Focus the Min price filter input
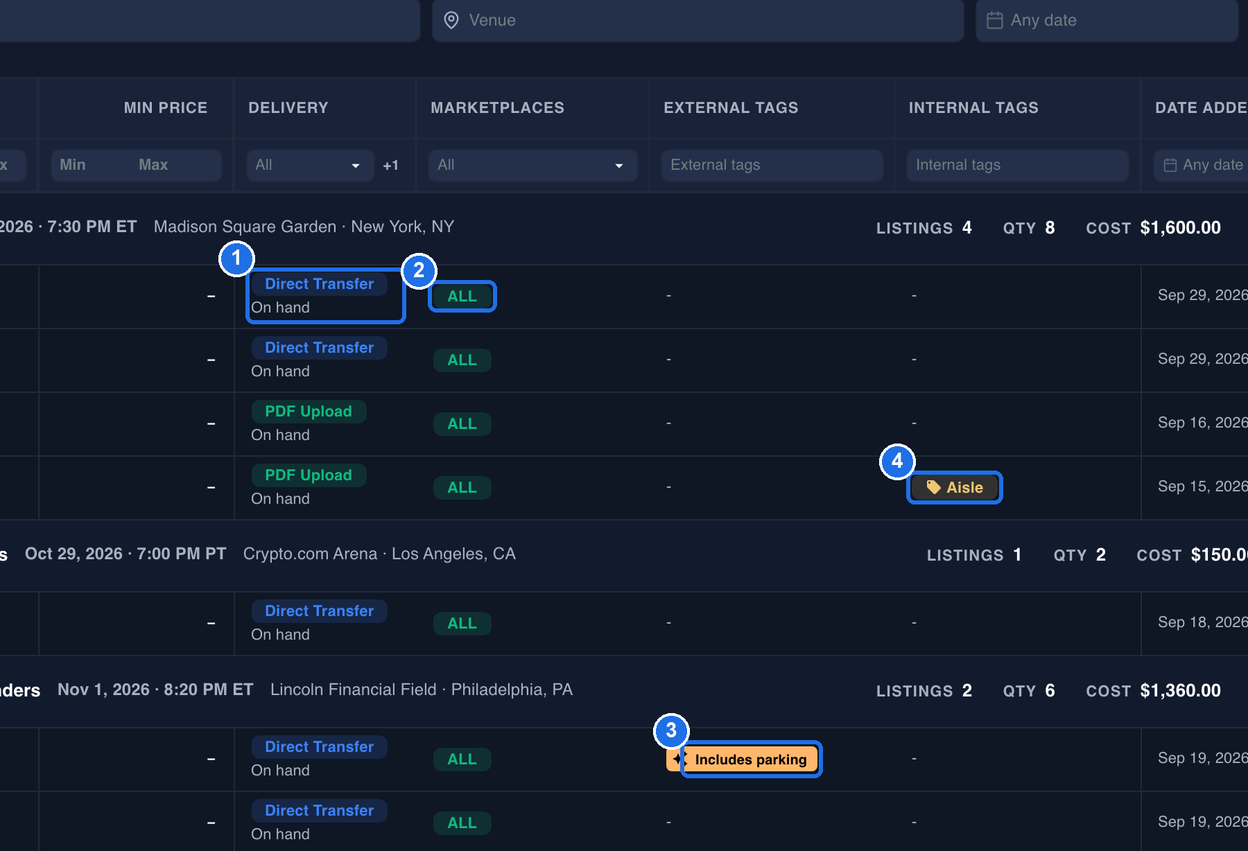 pyautogui.click(x=86, y=165)
